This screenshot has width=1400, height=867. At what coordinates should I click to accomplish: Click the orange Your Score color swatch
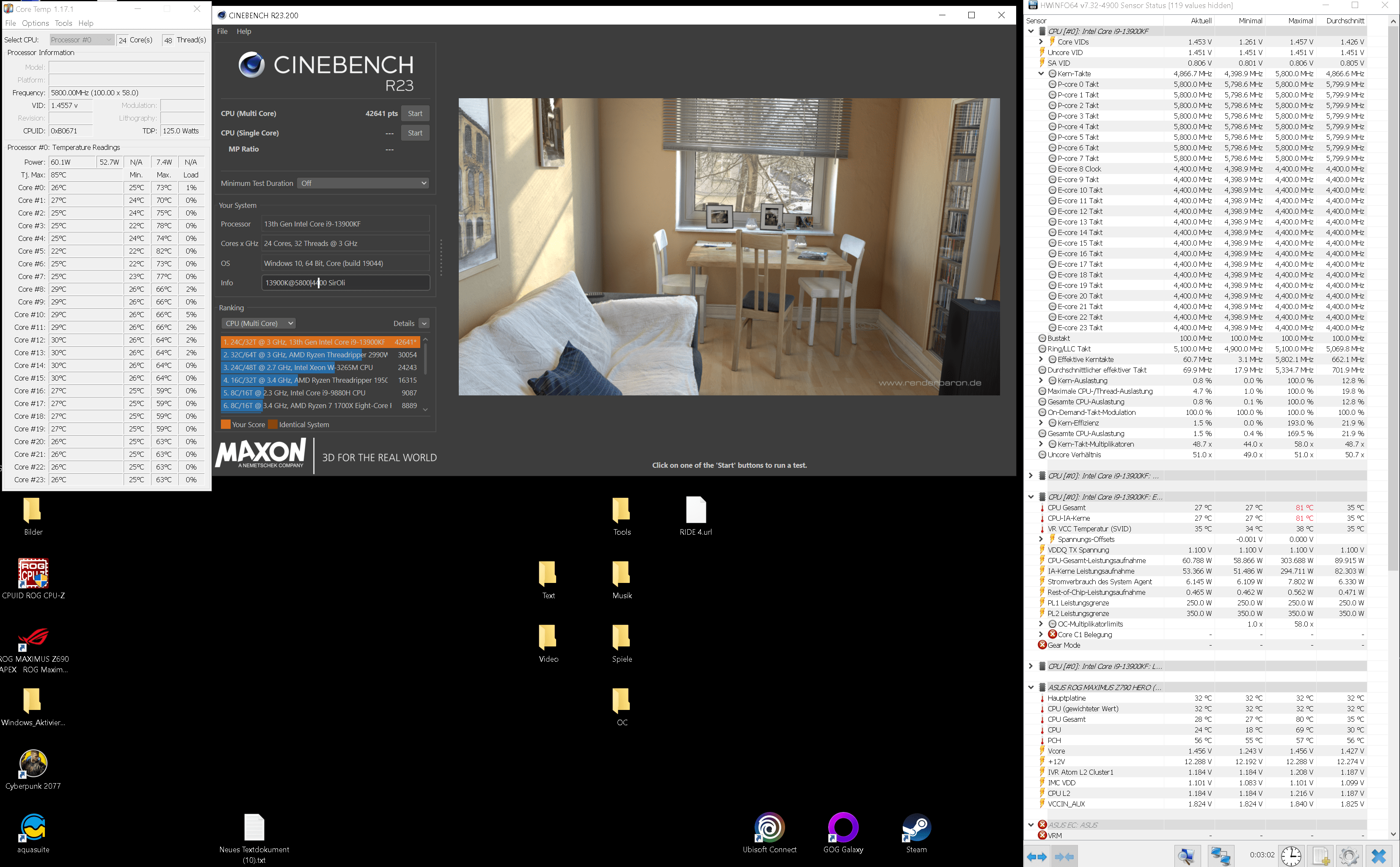click(x=225, y=425)
